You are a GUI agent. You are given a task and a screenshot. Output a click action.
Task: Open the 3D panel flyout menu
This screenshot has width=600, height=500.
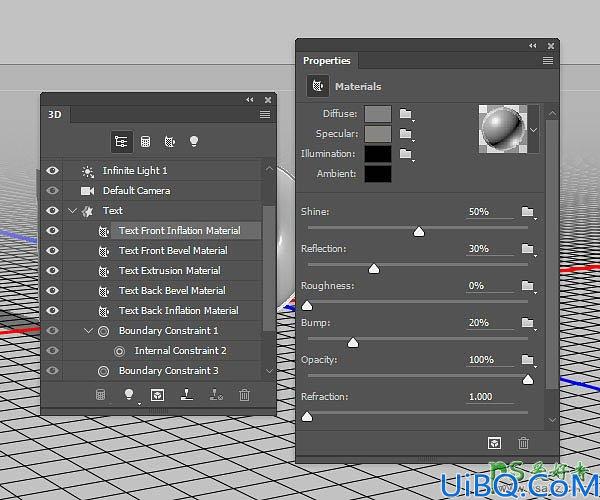(x=265, y=114)
